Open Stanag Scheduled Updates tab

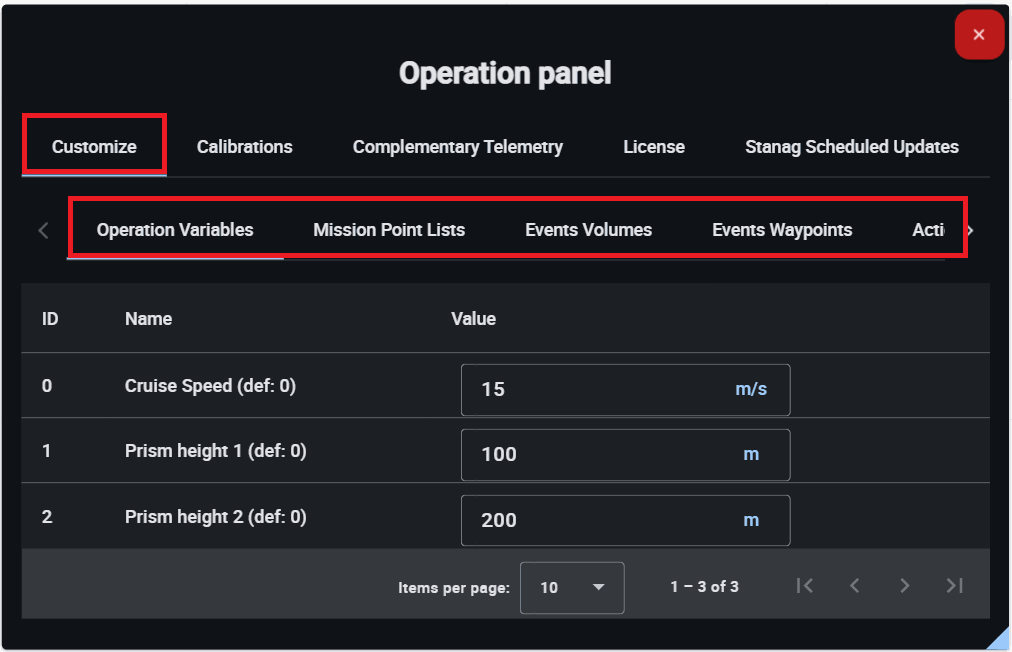[x=851, y=147]
